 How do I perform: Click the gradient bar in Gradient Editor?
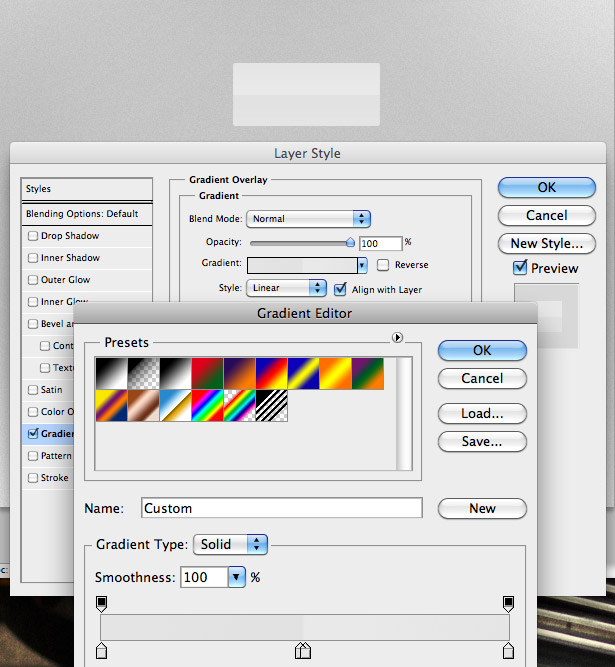[305, 627]
